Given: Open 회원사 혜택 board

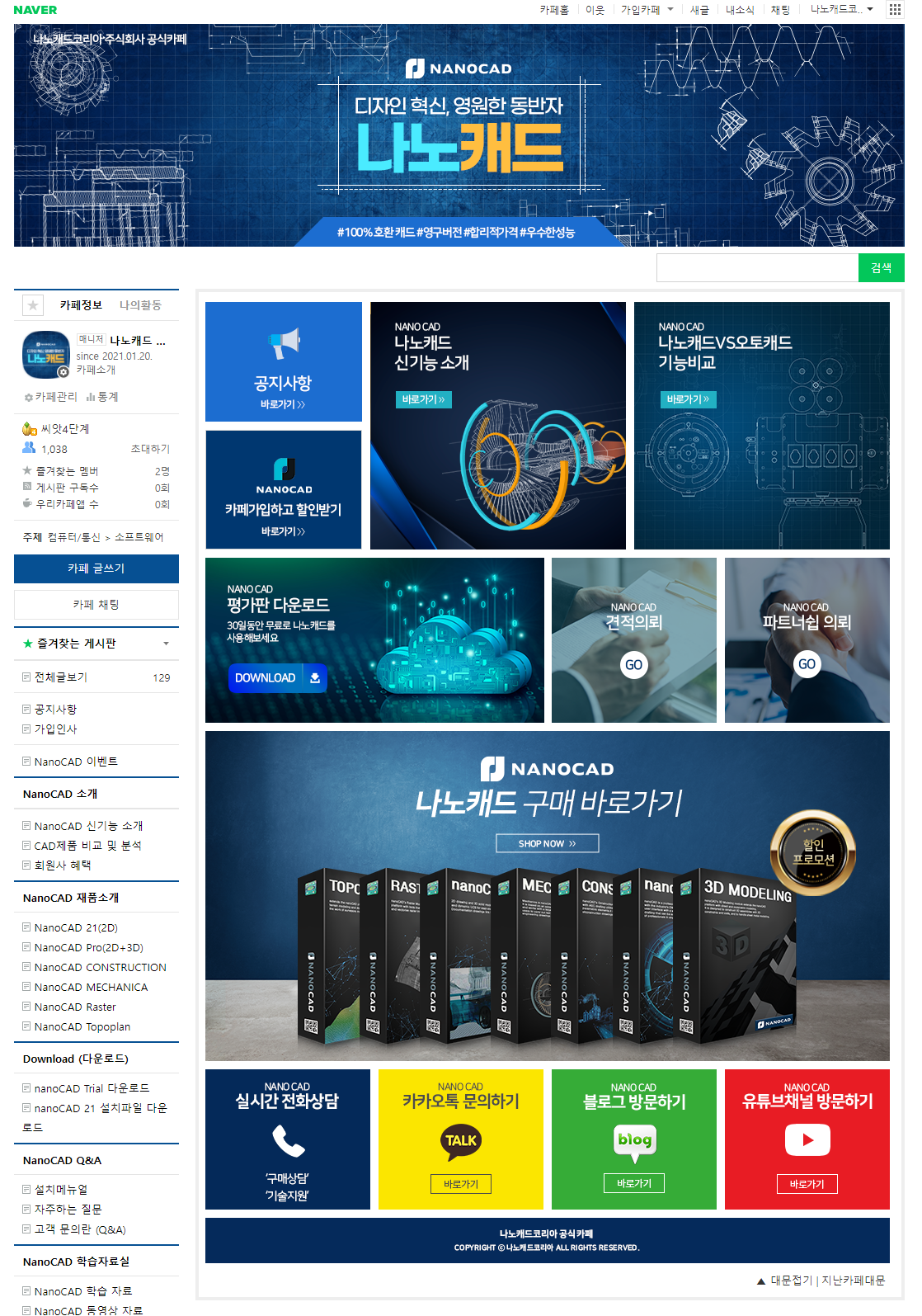Looking at the screenshot, I should coord(63,866).
